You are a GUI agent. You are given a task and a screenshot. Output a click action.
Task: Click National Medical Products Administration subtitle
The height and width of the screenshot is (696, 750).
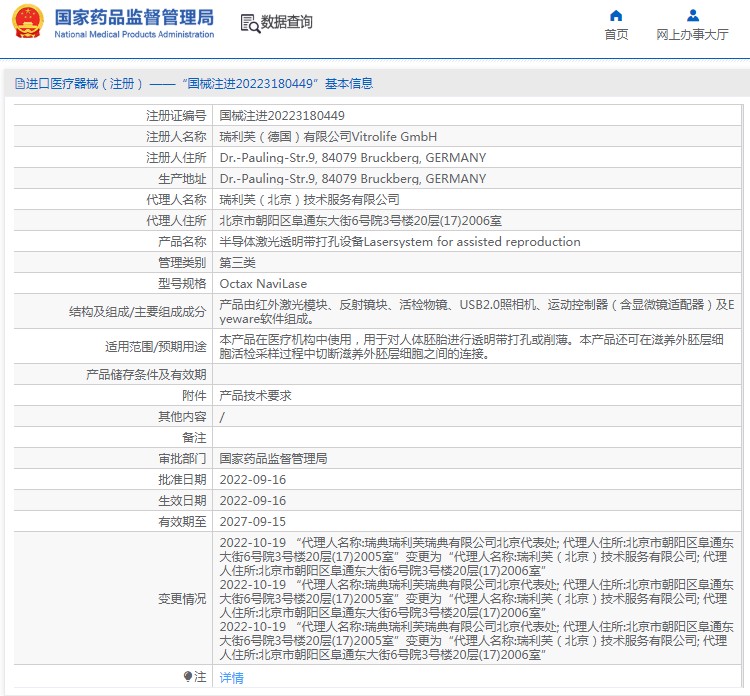click(x=134, y=34)
